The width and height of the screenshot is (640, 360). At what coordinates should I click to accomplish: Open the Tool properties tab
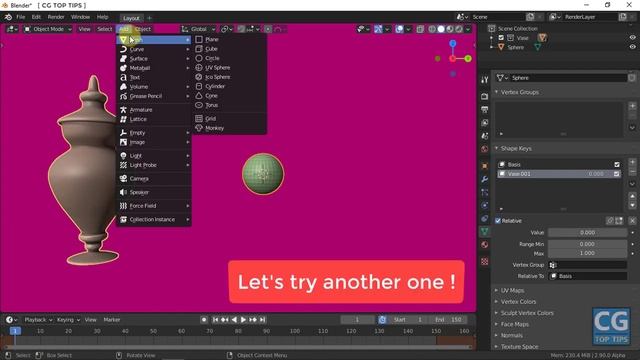point(484,80)
